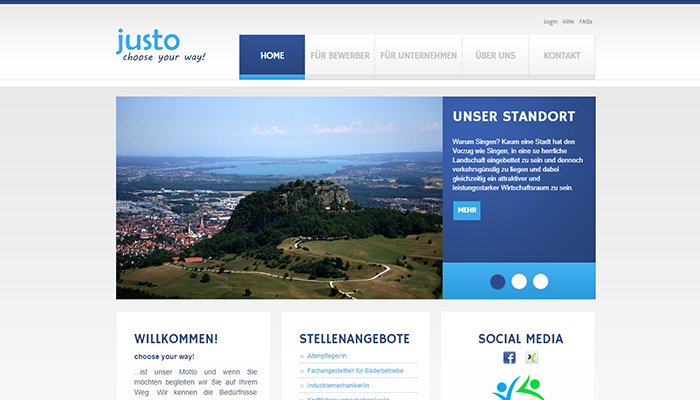The height and width of the screenshot is (400, 700).
Task: Click the Login link
Action: coord(550,21)
